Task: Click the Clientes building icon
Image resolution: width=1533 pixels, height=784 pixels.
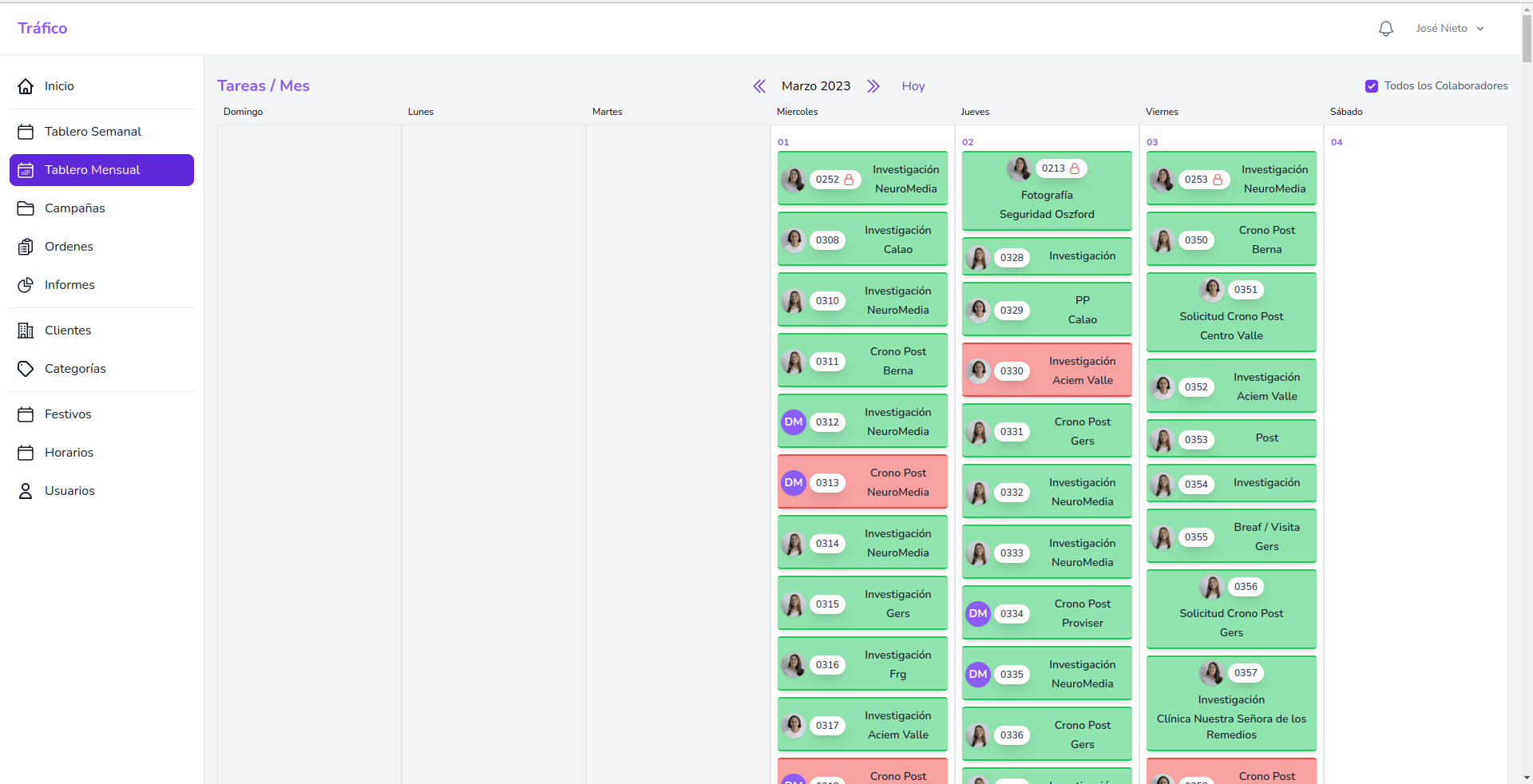Action: [x=26, y=331]
